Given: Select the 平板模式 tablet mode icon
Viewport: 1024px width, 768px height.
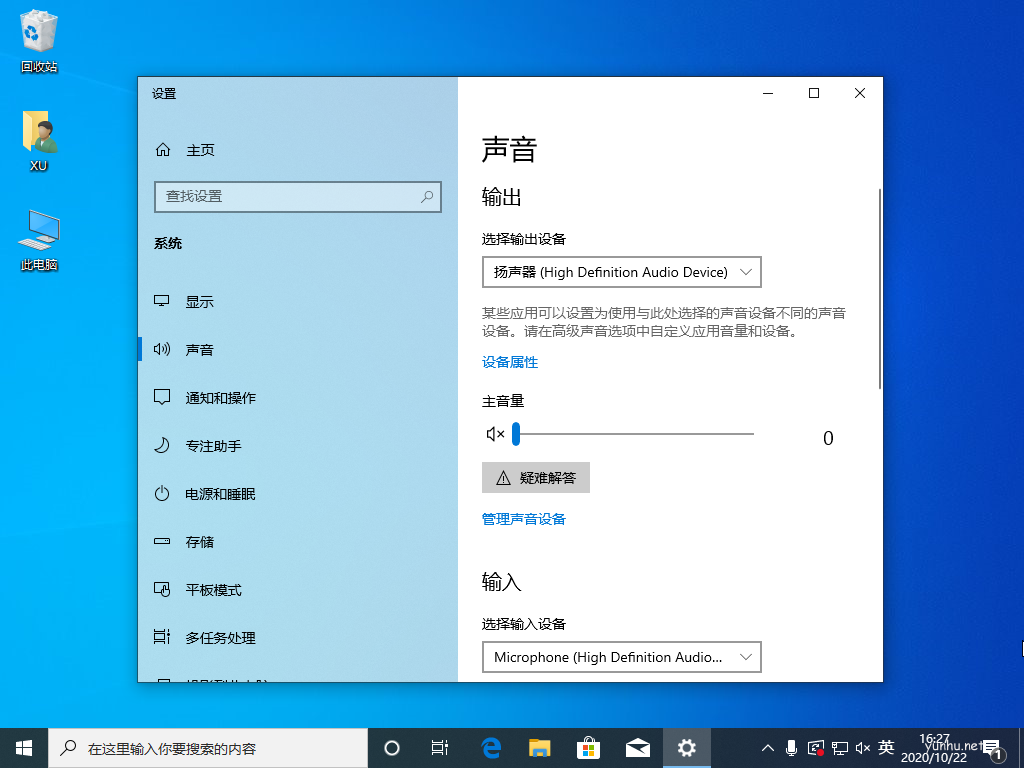Looking at the screenshot, I should coord(162,589).
